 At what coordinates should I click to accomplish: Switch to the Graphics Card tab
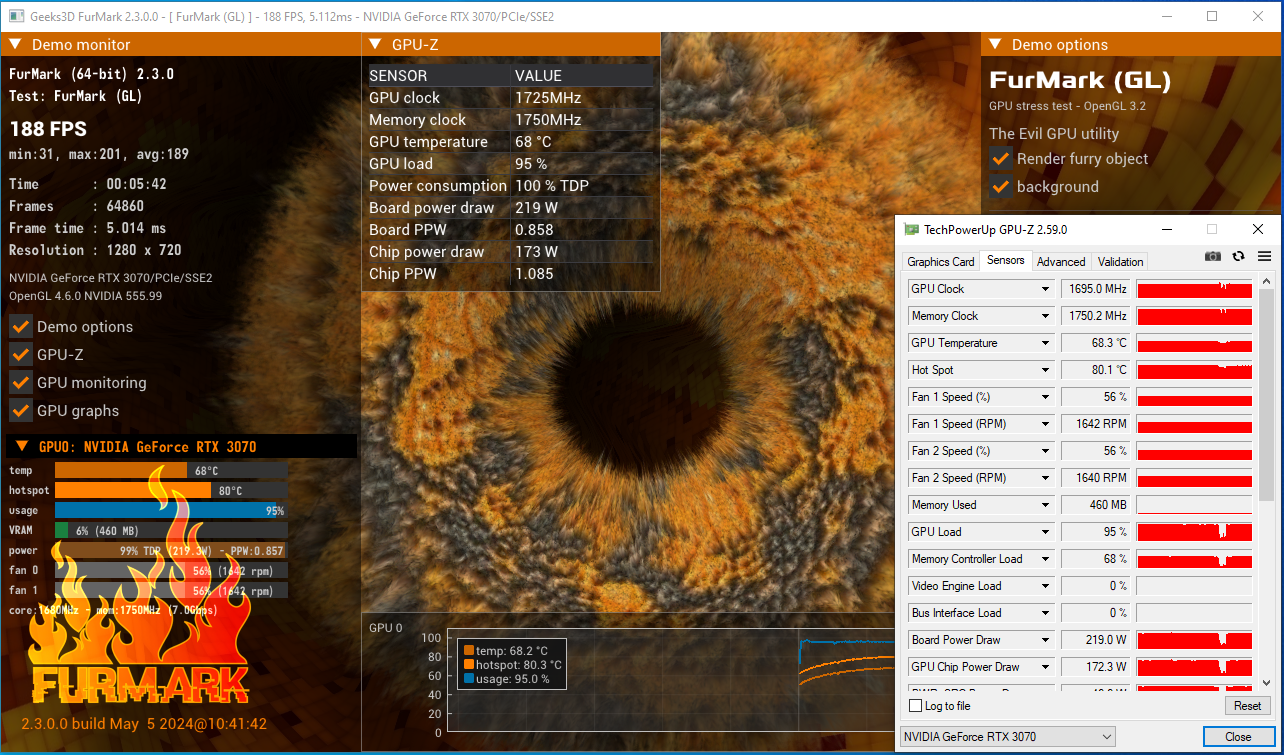940,262
